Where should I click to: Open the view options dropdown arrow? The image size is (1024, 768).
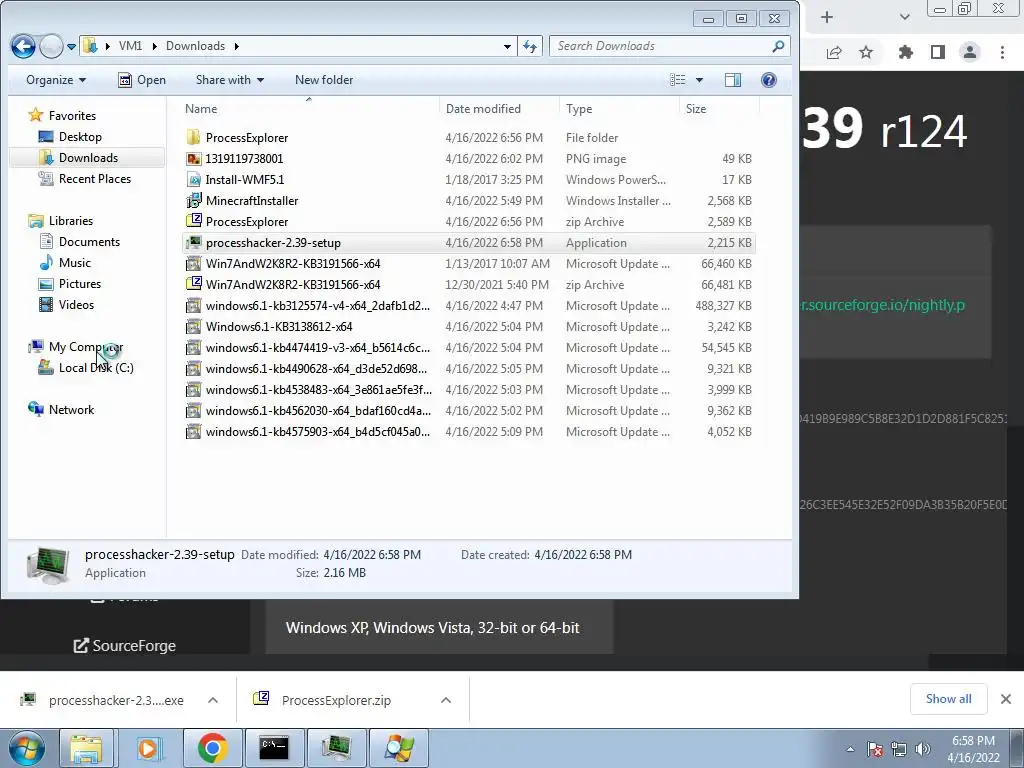coord(699,80)
